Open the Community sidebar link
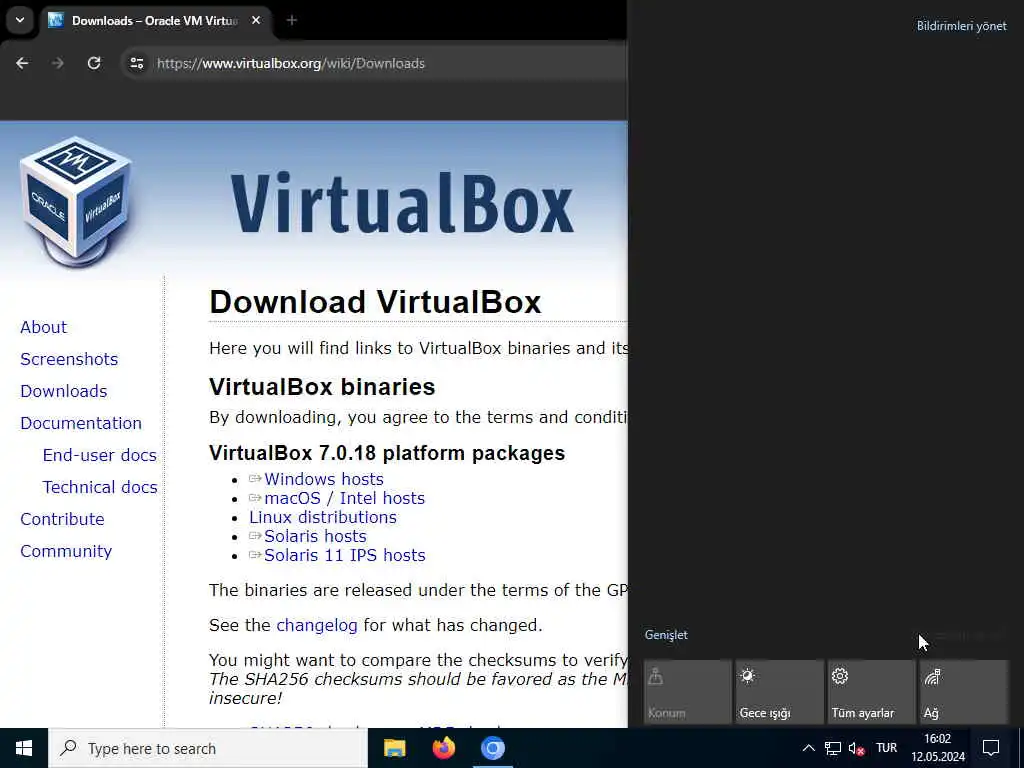The image size is (1024, 768). click(x=66, y=551)
